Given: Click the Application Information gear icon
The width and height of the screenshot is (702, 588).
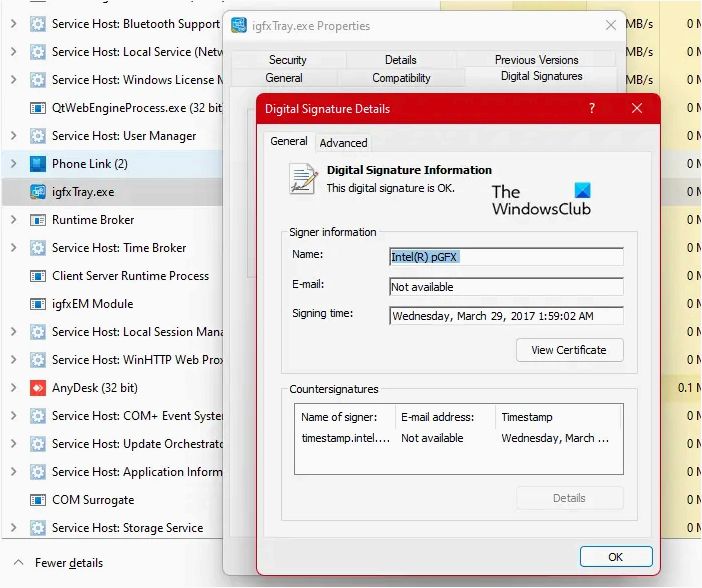Looking at the screenshot, I should click(38, 472).
